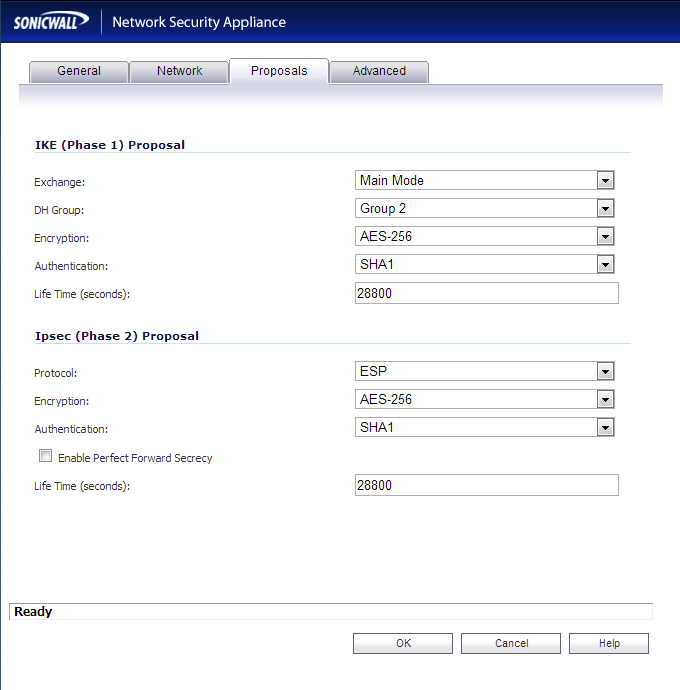Click Phase 1 Life Time field
The width and height of the screenshot is (680, 690).
487,293
